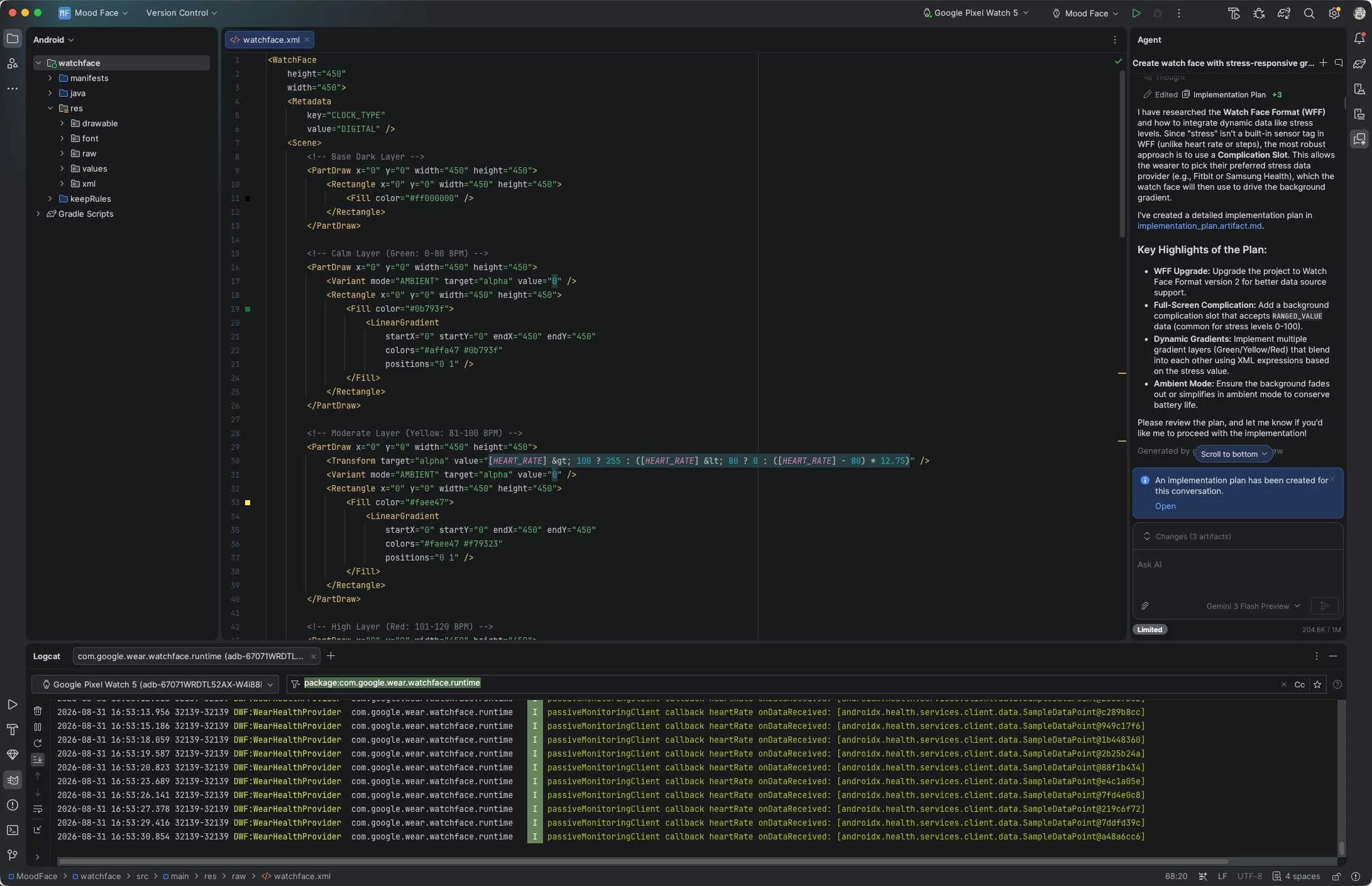1372x886 pixels.
Task: Restart Logcat
Action: pyautogui.click(x=38, y=743)
